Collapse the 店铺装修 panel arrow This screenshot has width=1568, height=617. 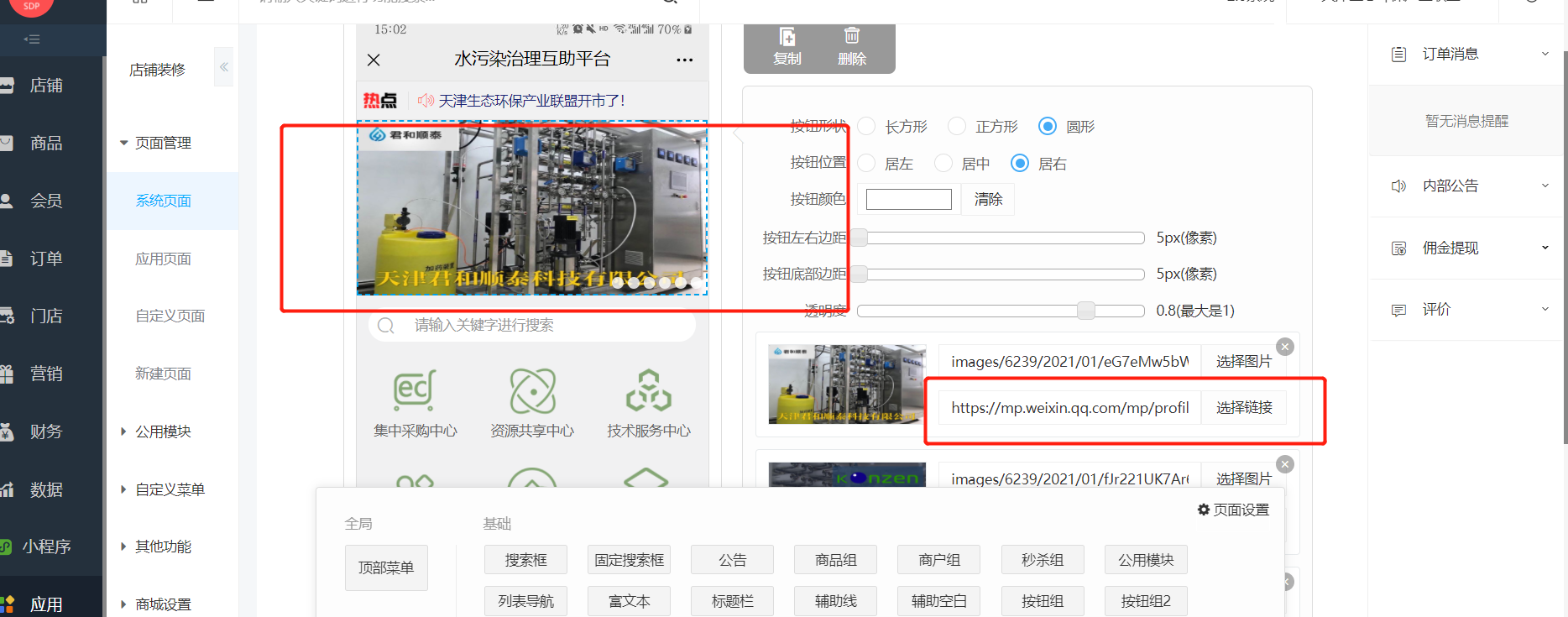(x=223, y=67)
